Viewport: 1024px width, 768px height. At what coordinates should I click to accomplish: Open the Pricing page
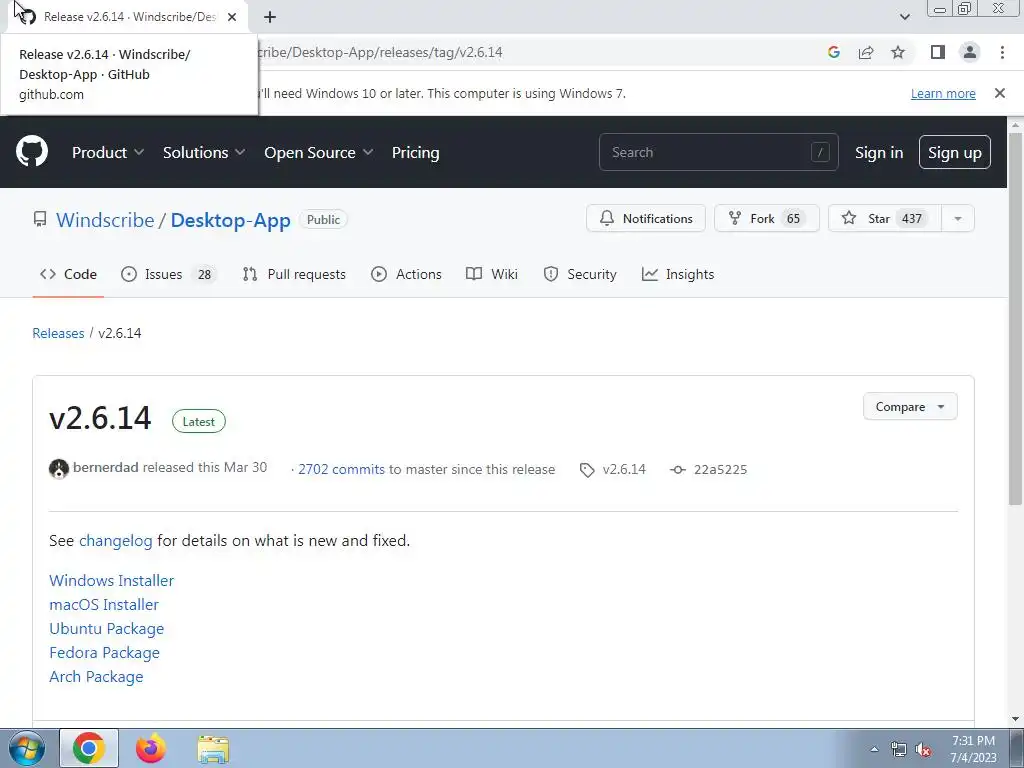coord(415,152)
